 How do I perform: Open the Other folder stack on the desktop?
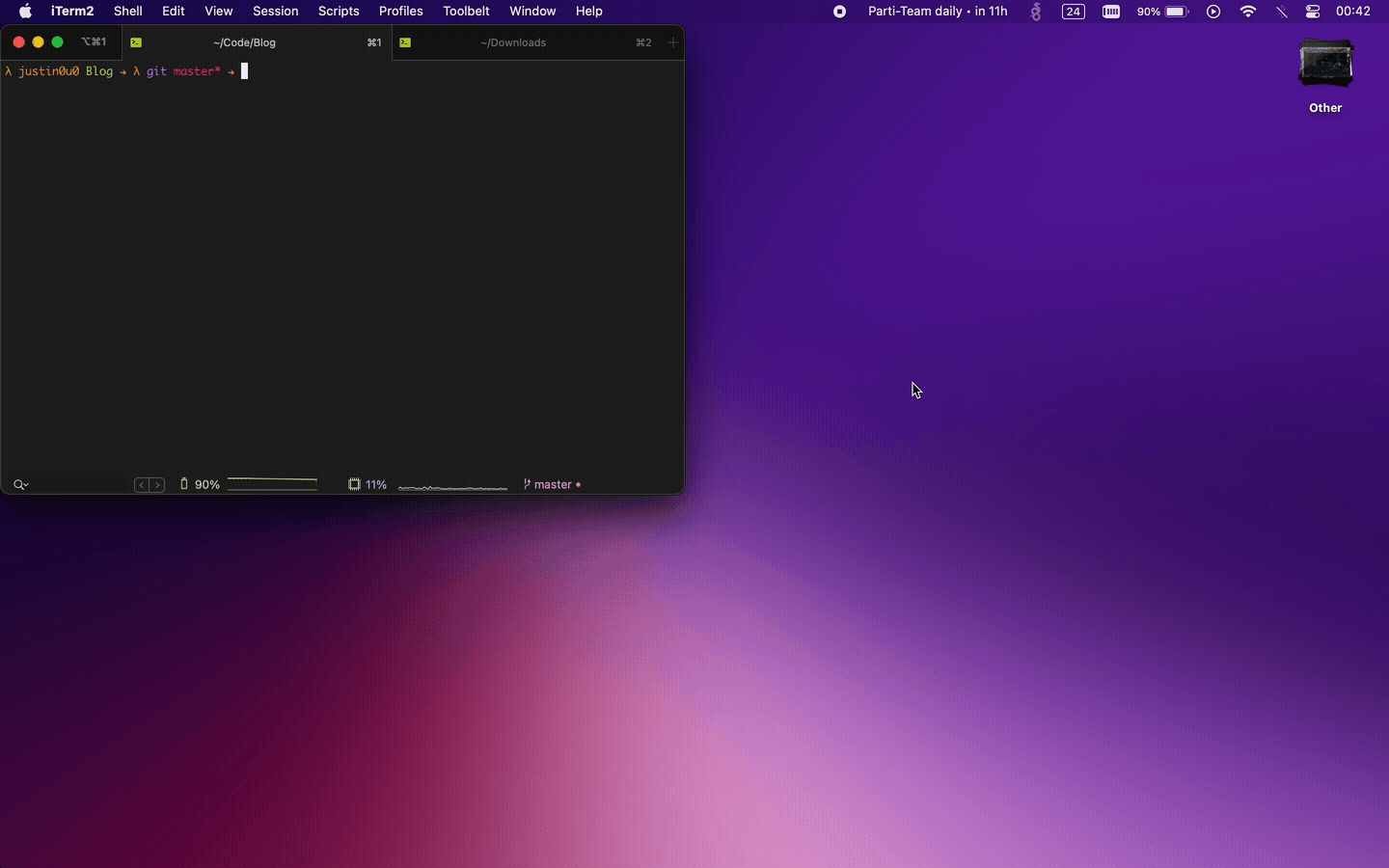pos(1325,63)
